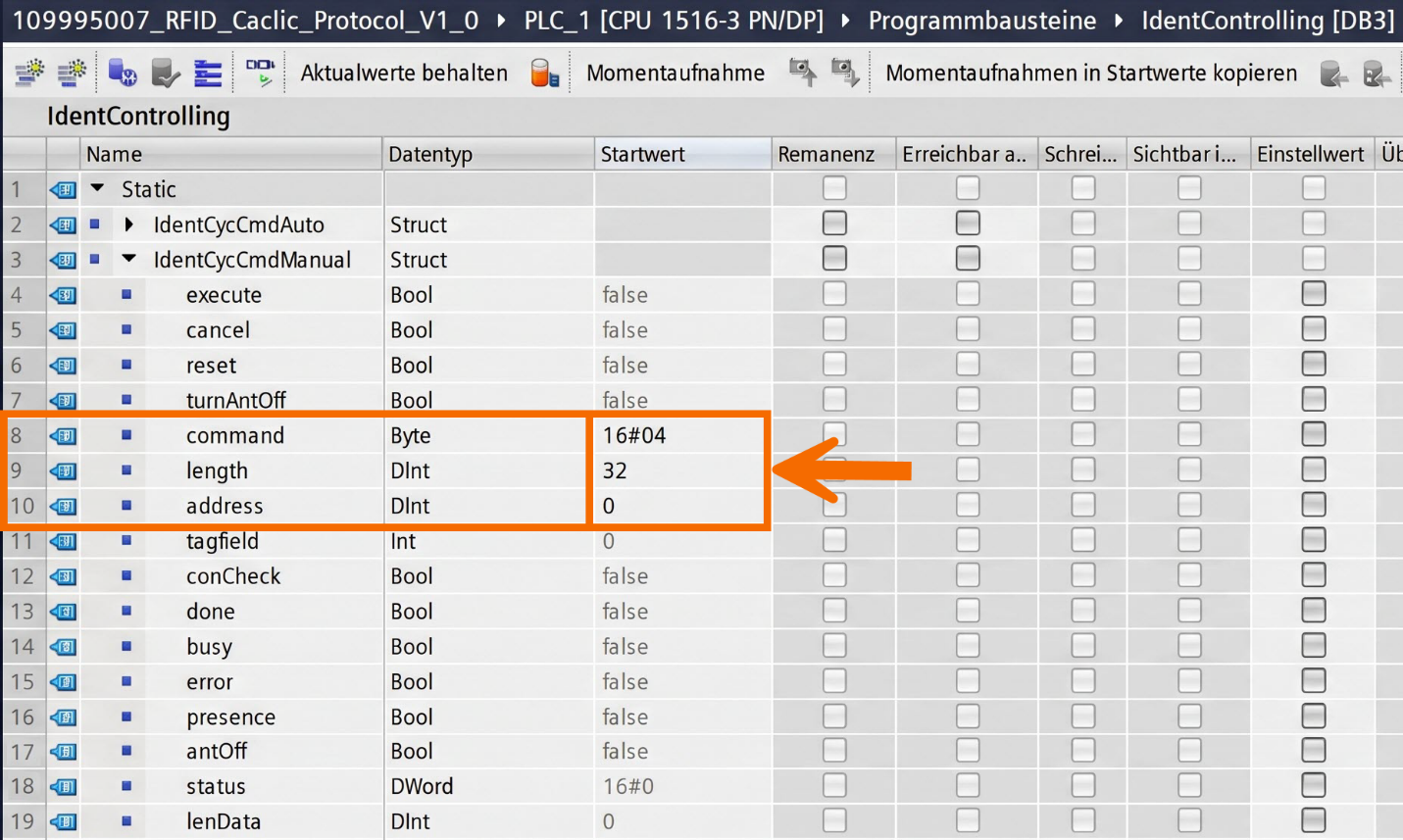Open breadcrumb arrow after Programmbausteine
The width and height of the screenshot is (1403, 840).
click(1119, 21)
